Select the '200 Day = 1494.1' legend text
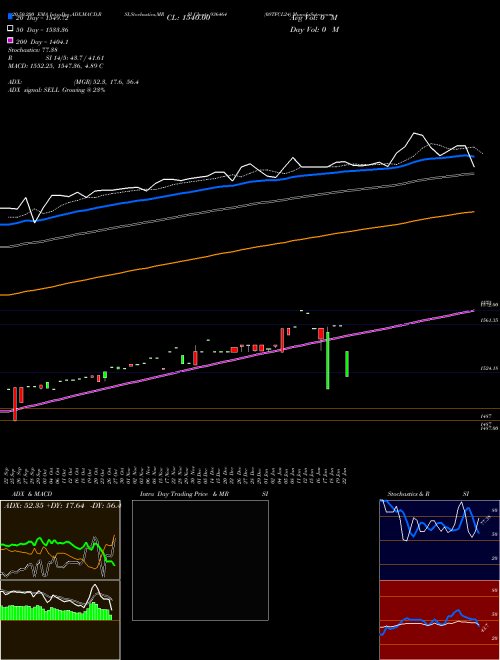This screenshot has height=660, width=500. tap(42, 42)
